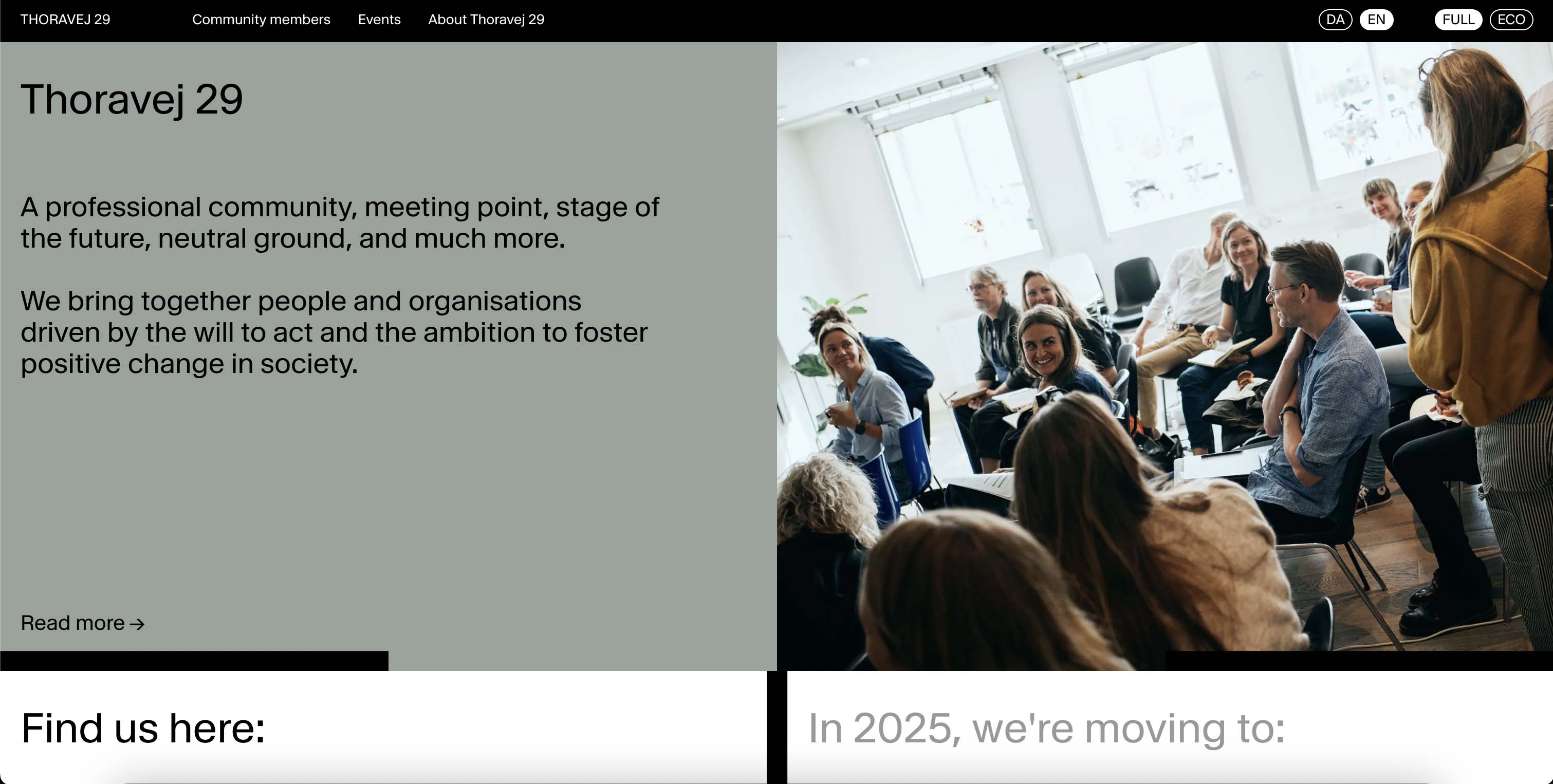
Task: Select the EN language pill
Action: (x=1376, y=20)
